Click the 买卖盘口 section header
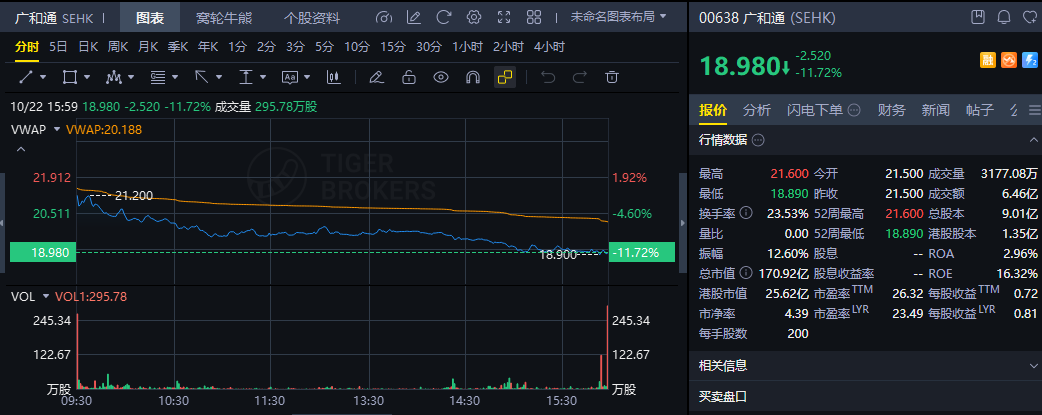Screen dimensions: 1042x415 pos(865,397)
